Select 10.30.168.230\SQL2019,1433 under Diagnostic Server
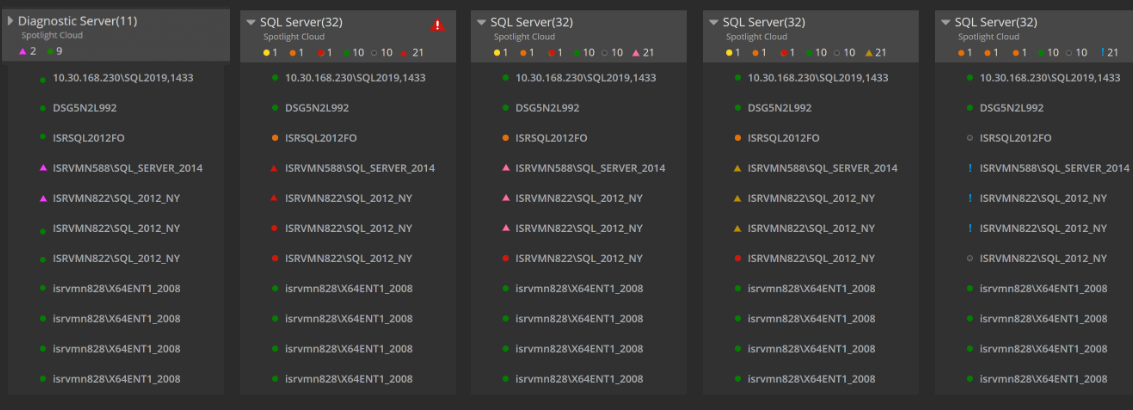Image resolution: width=1133 pixels, height=410 pixels. point(123,77)
